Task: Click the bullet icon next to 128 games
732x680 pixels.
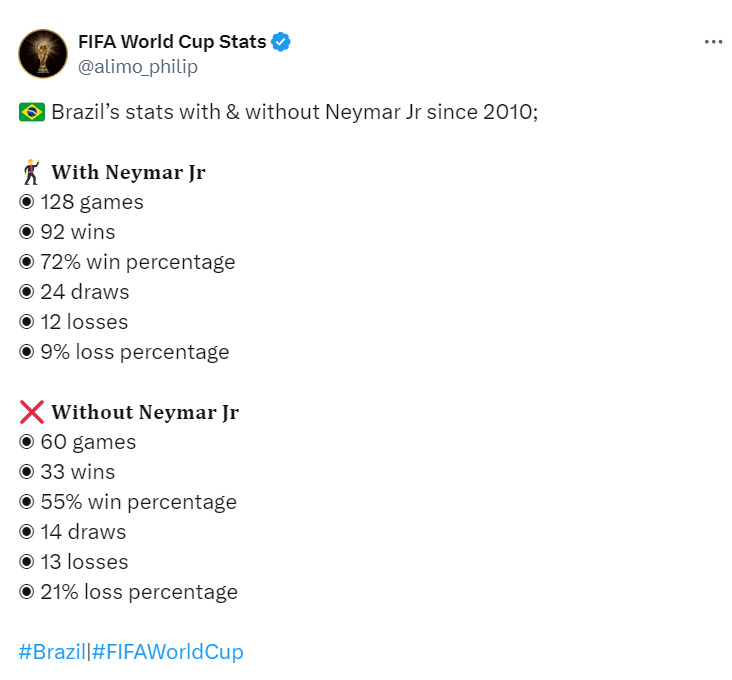Action: pyautogui.click(x=26, y=202)
